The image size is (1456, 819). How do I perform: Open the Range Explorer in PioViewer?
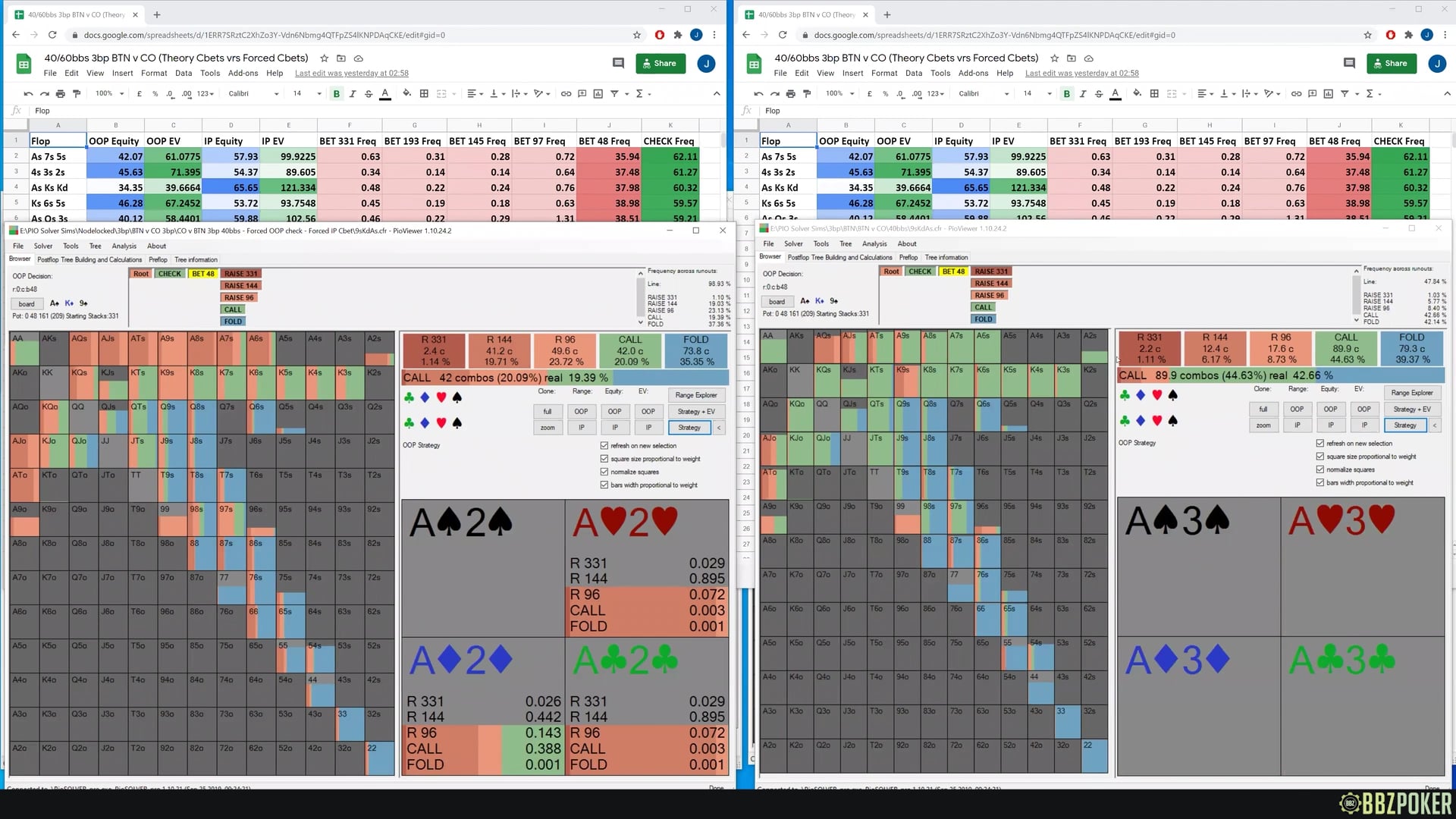pos(696,395)
